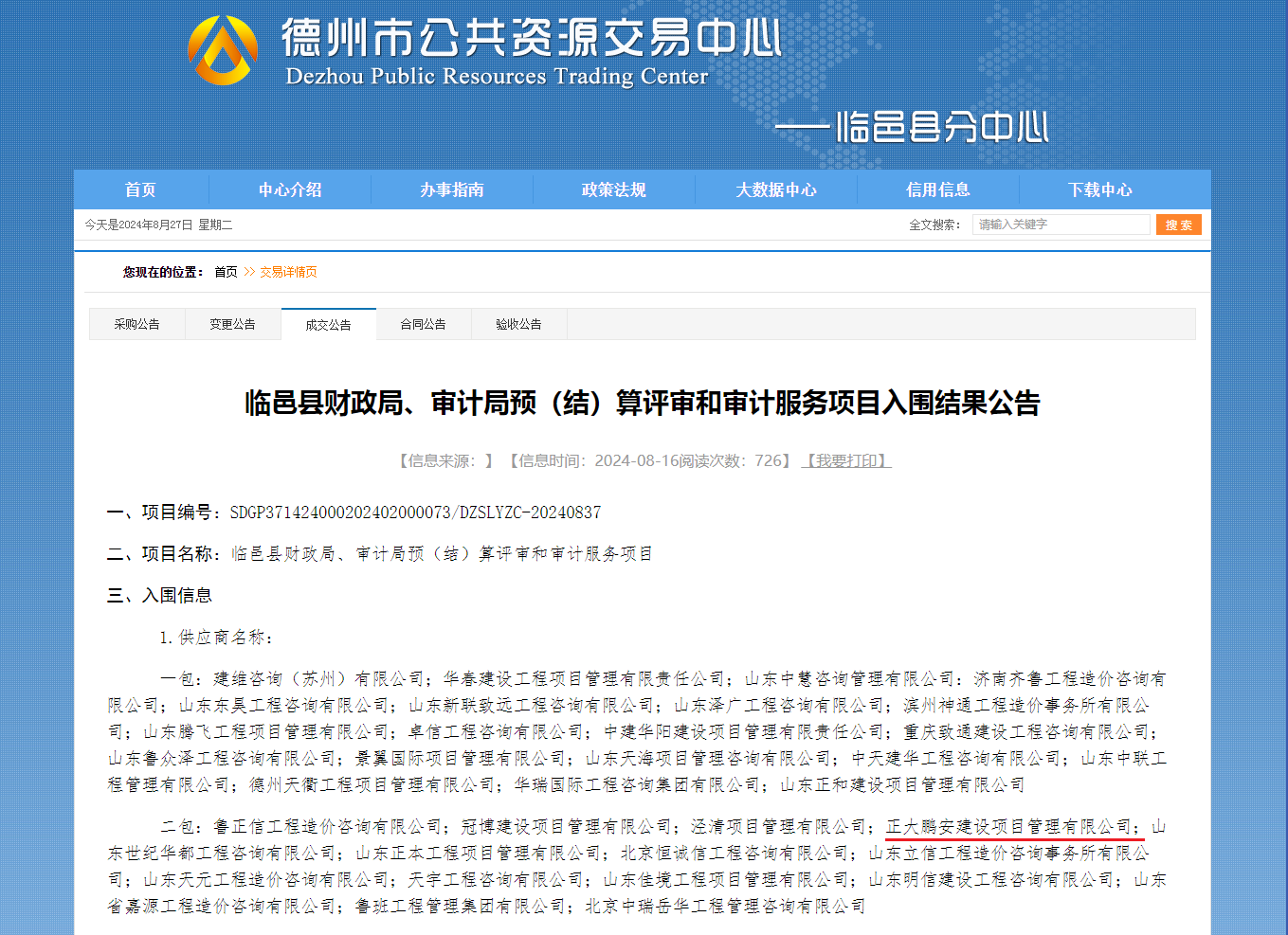The height and width of the screenshot is (935, 1288).
Task: Click the 交易详情页 breadcrumb link
Action: pos(288,272)
